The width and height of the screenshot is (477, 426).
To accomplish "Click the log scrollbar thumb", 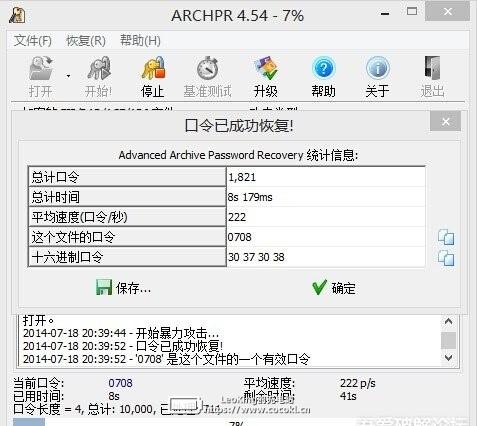I will coord(449,340).
